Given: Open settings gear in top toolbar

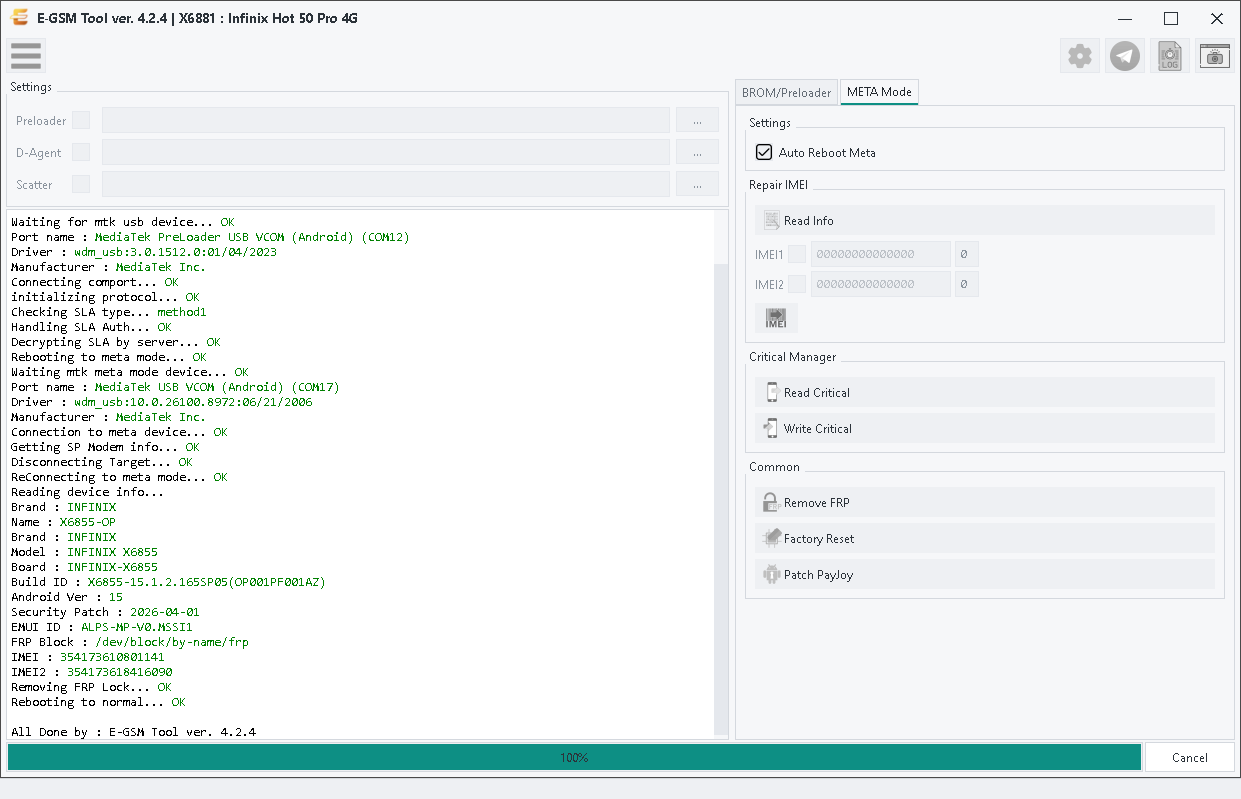Looking at the screenshot, I should pos(1080,56).
